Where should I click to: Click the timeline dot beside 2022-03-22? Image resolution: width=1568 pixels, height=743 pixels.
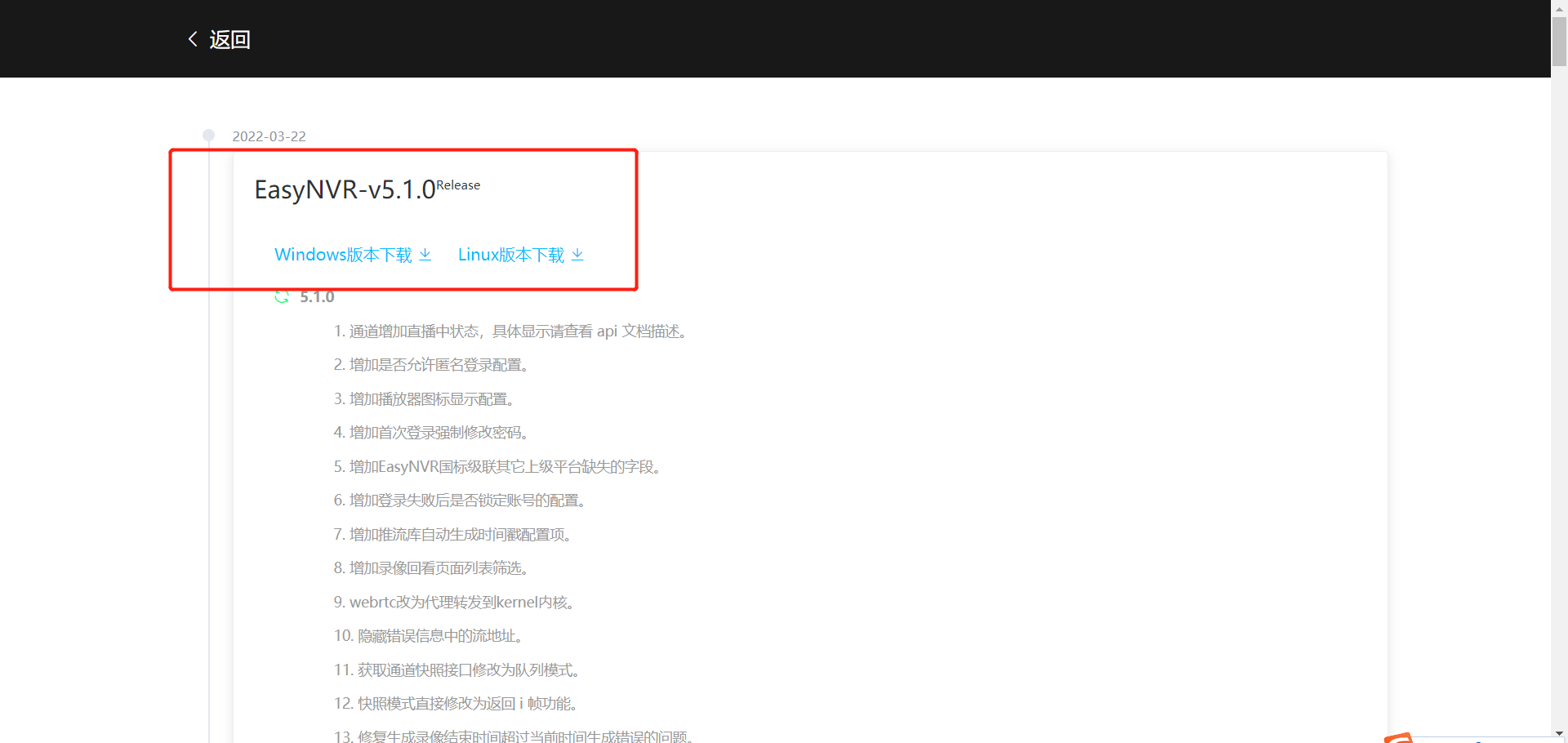click(209, 136)
